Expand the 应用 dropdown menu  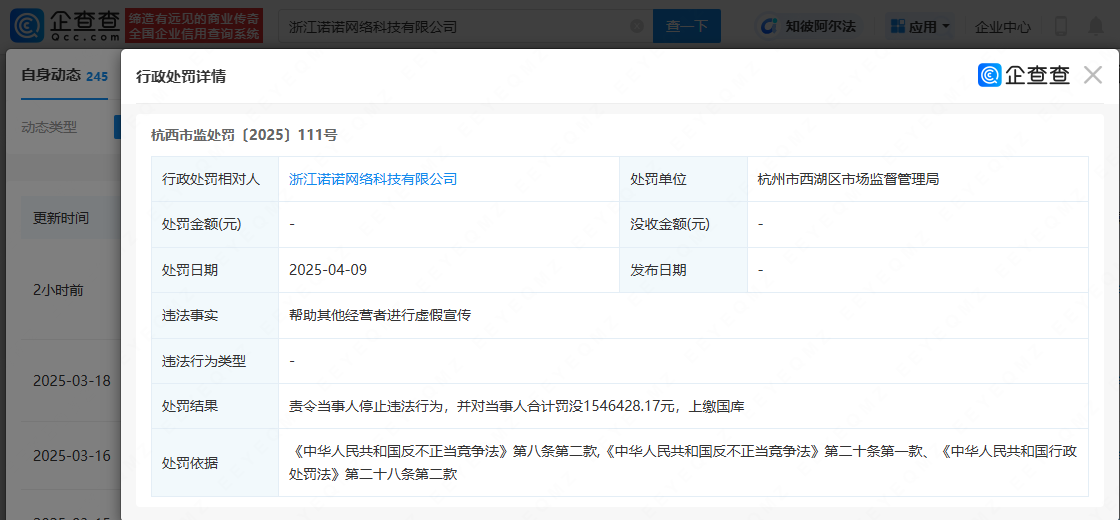918,27
